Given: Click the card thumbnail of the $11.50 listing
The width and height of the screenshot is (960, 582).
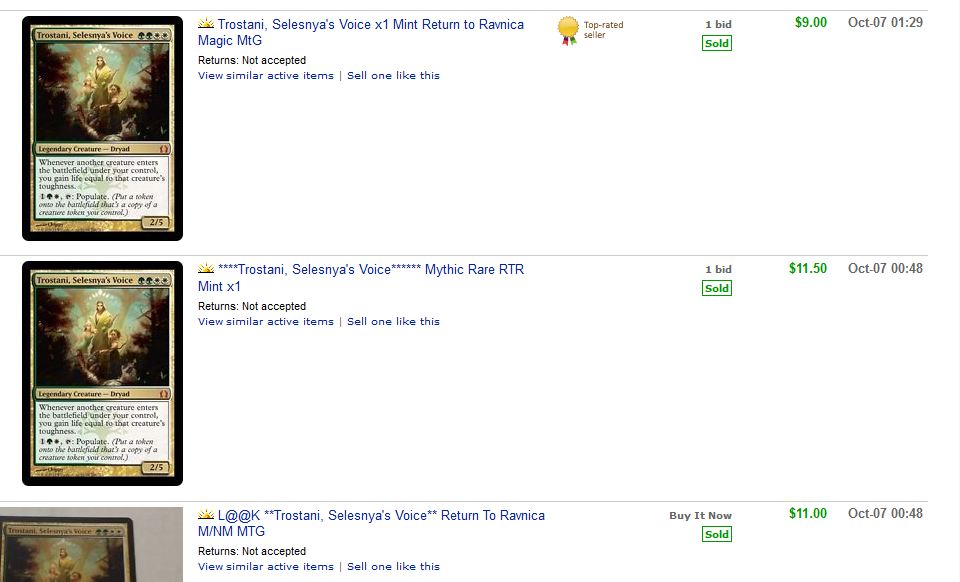Looking at the screenshot, I should pyautogui.click(x=102, y=373).
